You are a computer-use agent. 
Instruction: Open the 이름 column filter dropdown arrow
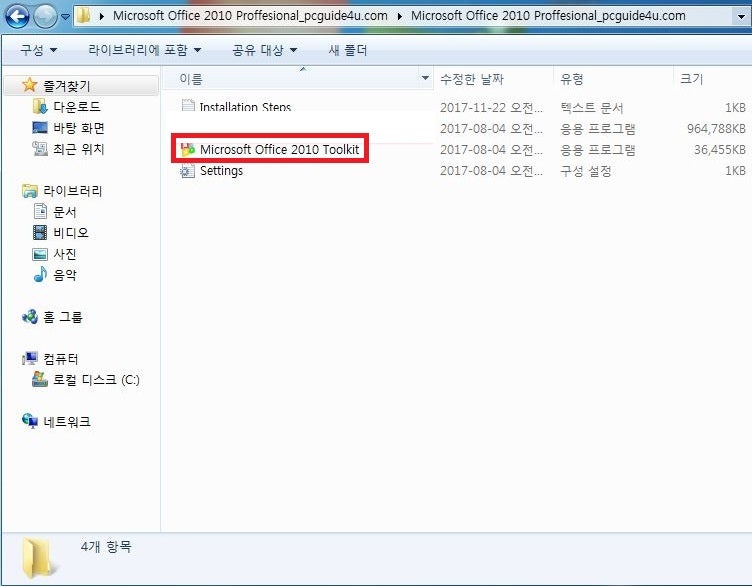point(425,78)
